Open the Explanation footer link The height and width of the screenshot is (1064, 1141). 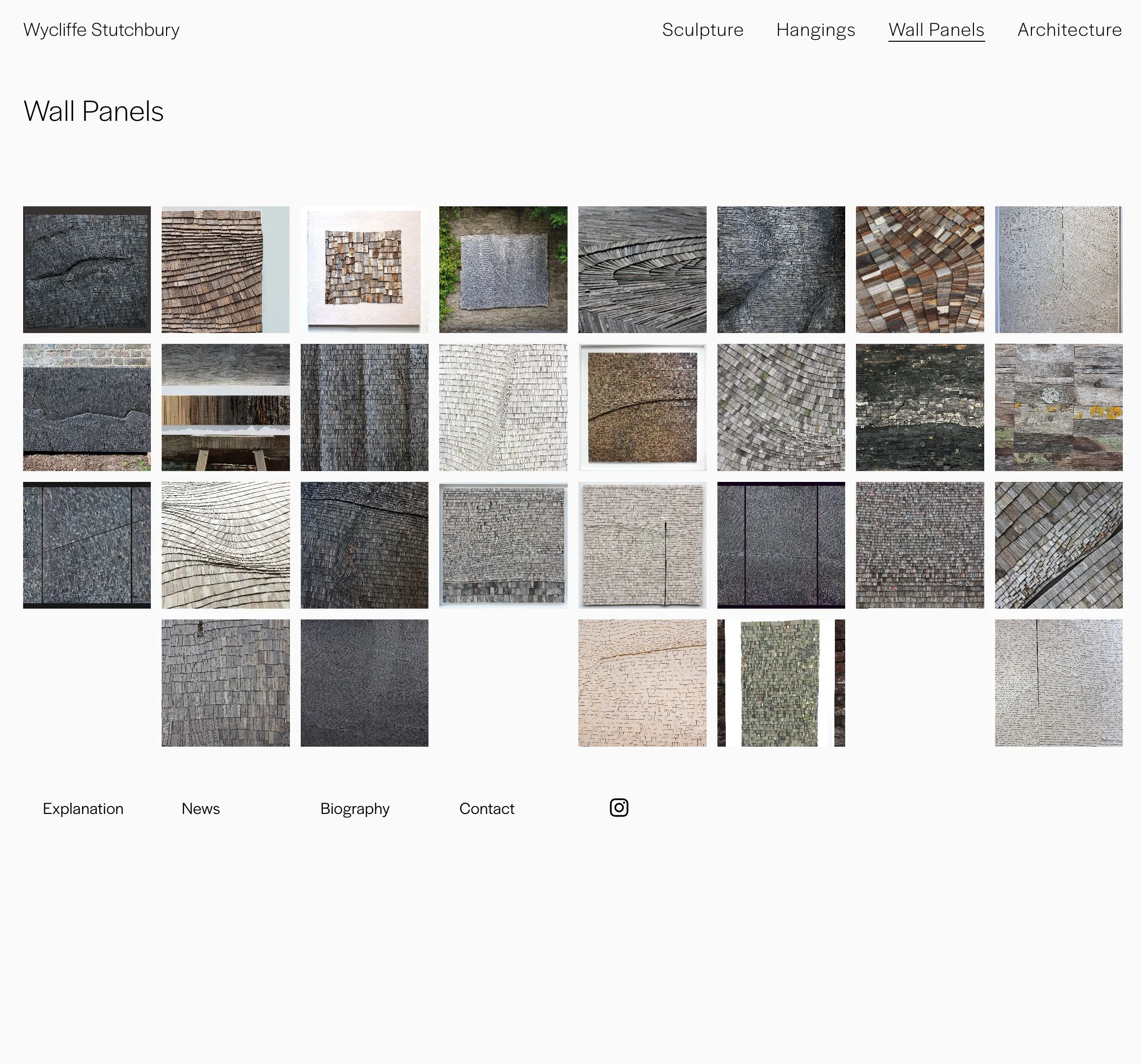pyautogui.click(x=83, y=809)
